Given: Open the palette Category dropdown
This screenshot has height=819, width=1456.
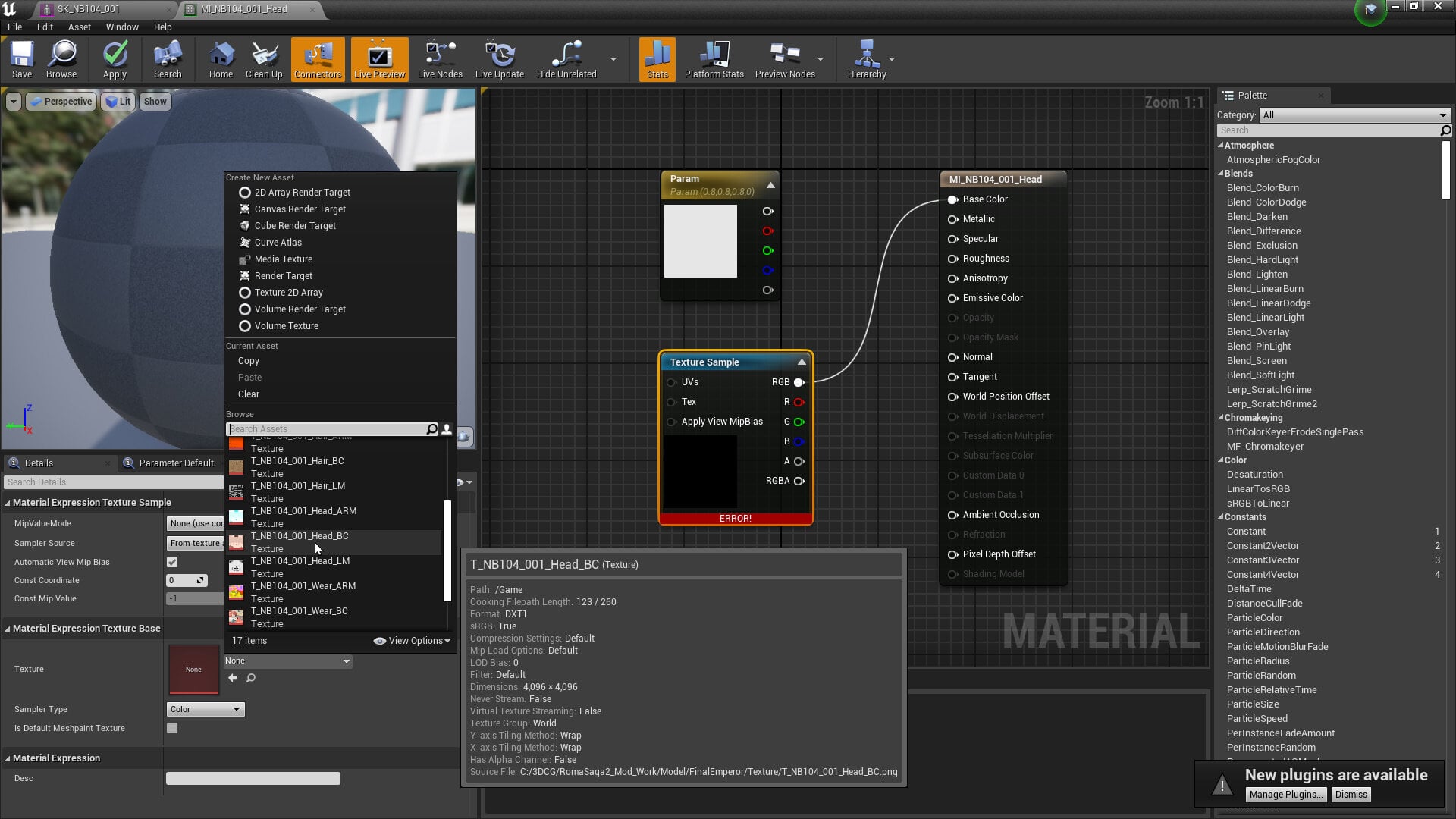Looking at the screenshot, I should (x=1355, y=115).
